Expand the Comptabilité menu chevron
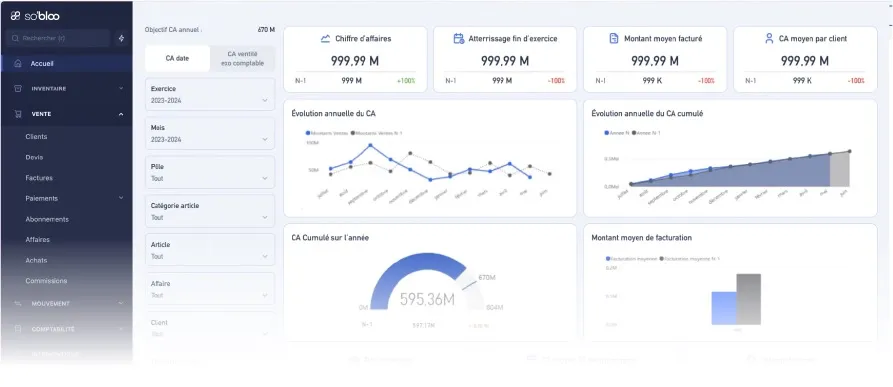Image resolution: width=893 pixels, height=387 pixels. [121, 329]
